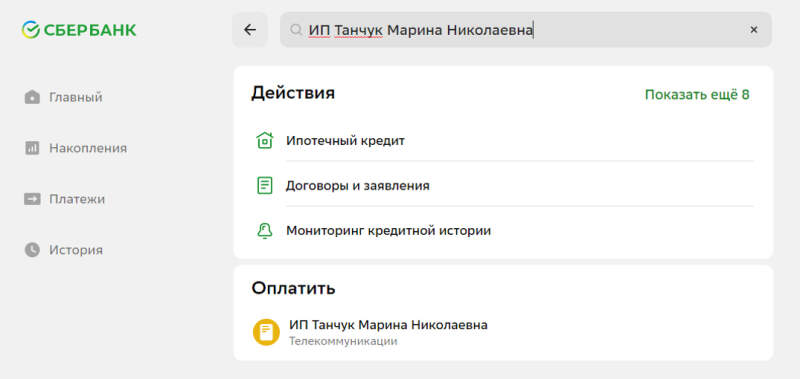Select payee ИП Танчук Марина Николаевна
The image size is (800, 379).
point(388,325)
